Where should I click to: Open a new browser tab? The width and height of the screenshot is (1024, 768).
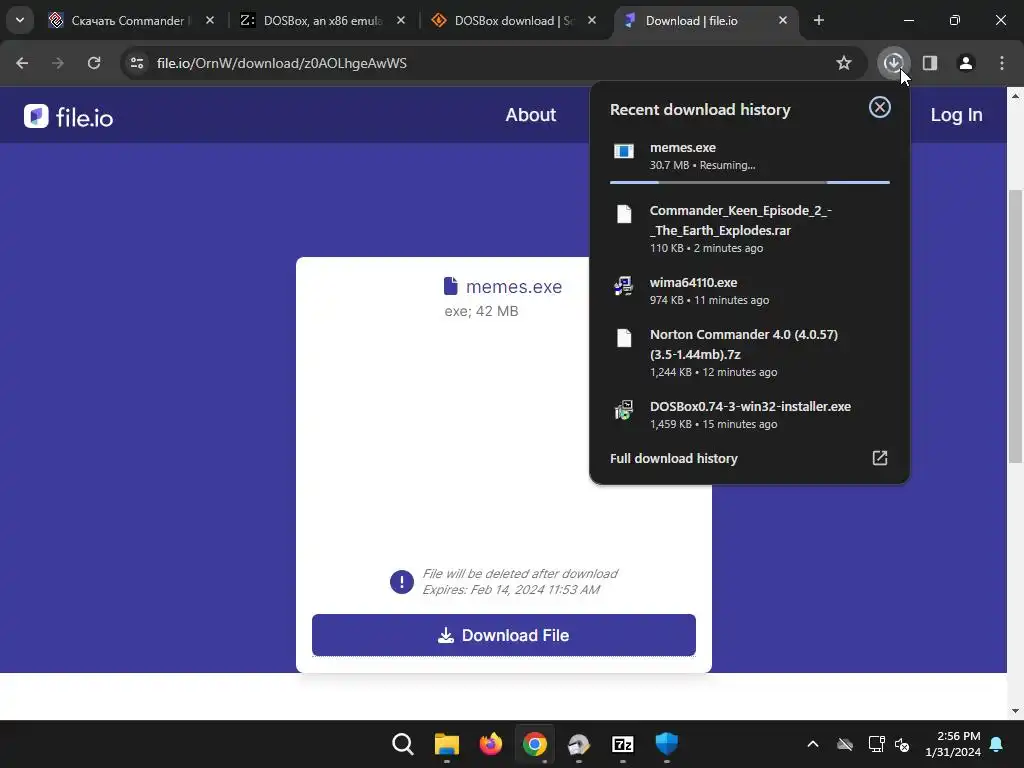818,20
